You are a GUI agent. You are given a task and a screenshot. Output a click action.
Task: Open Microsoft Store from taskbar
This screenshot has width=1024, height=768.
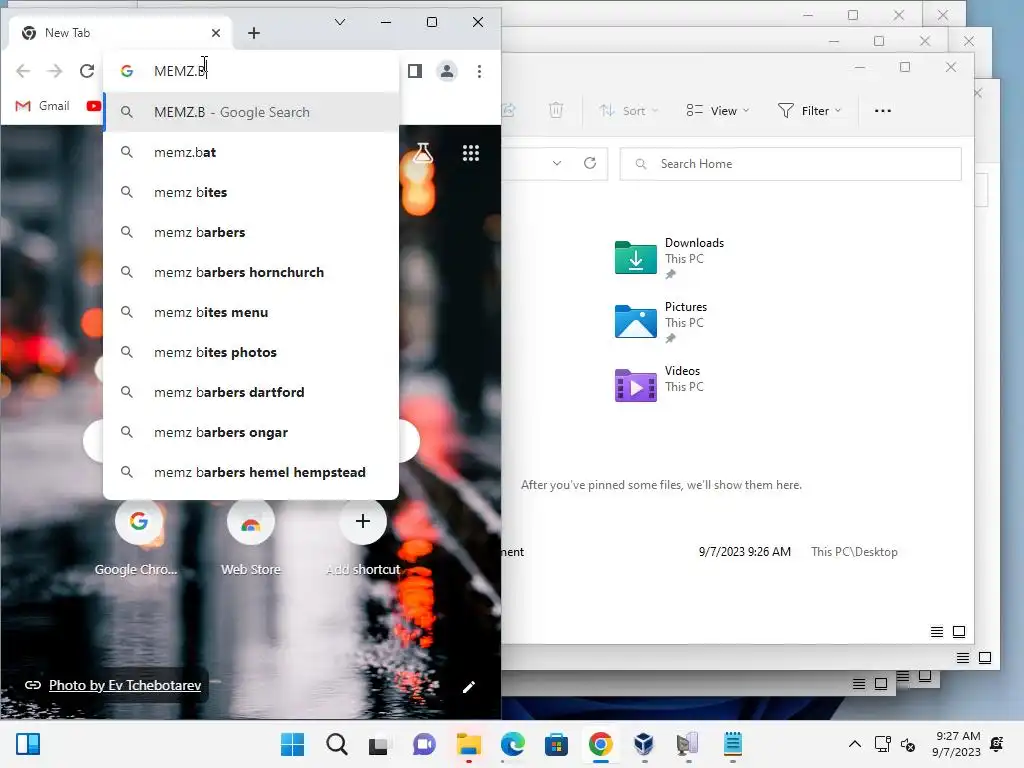(x=556, y=744)
